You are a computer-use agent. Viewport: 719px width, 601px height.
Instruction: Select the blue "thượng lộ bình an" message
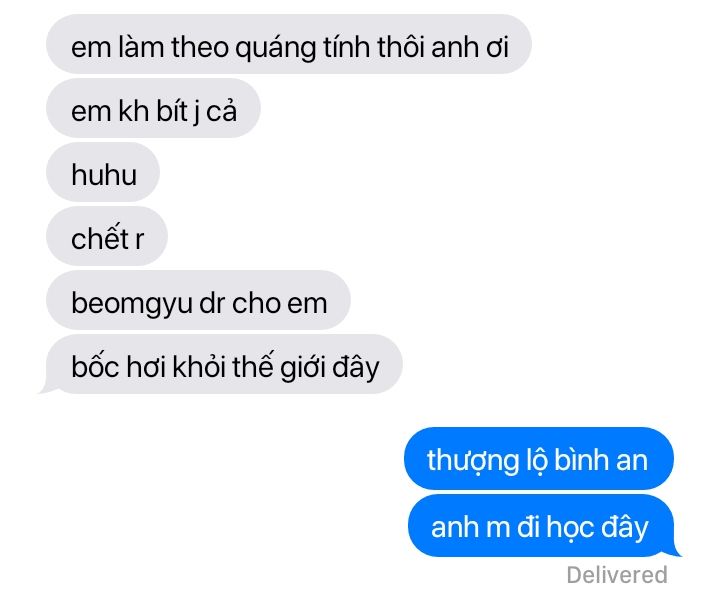(x=539, y=458)
